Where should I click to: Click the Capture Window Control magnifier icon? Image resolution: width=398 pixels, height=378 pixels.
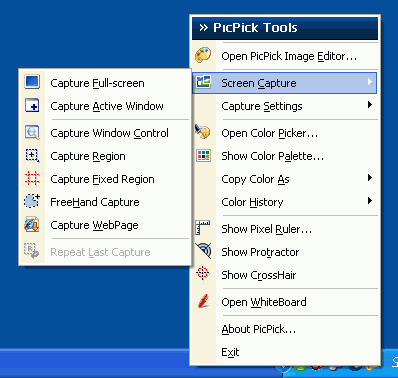(x=32, y=132)
